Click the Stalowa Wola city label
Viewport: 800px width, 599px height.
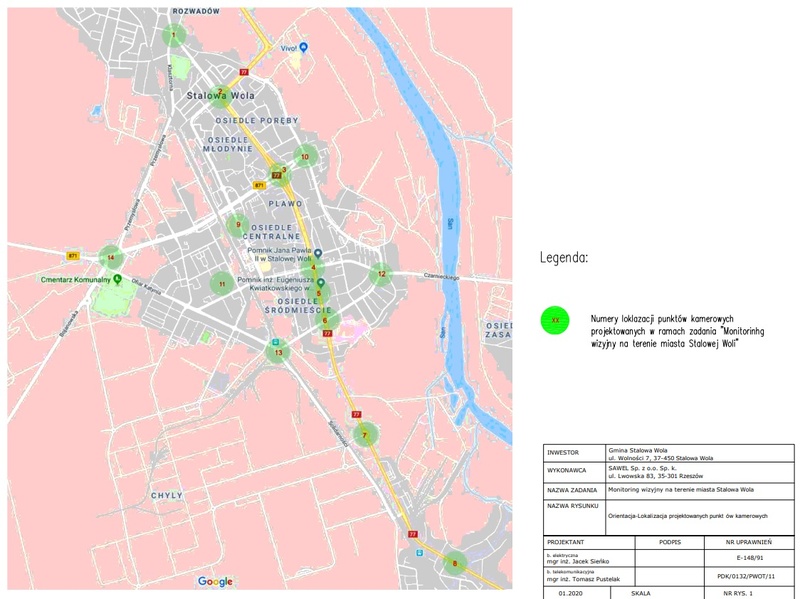pyautogui.click(x=219, y=96)
